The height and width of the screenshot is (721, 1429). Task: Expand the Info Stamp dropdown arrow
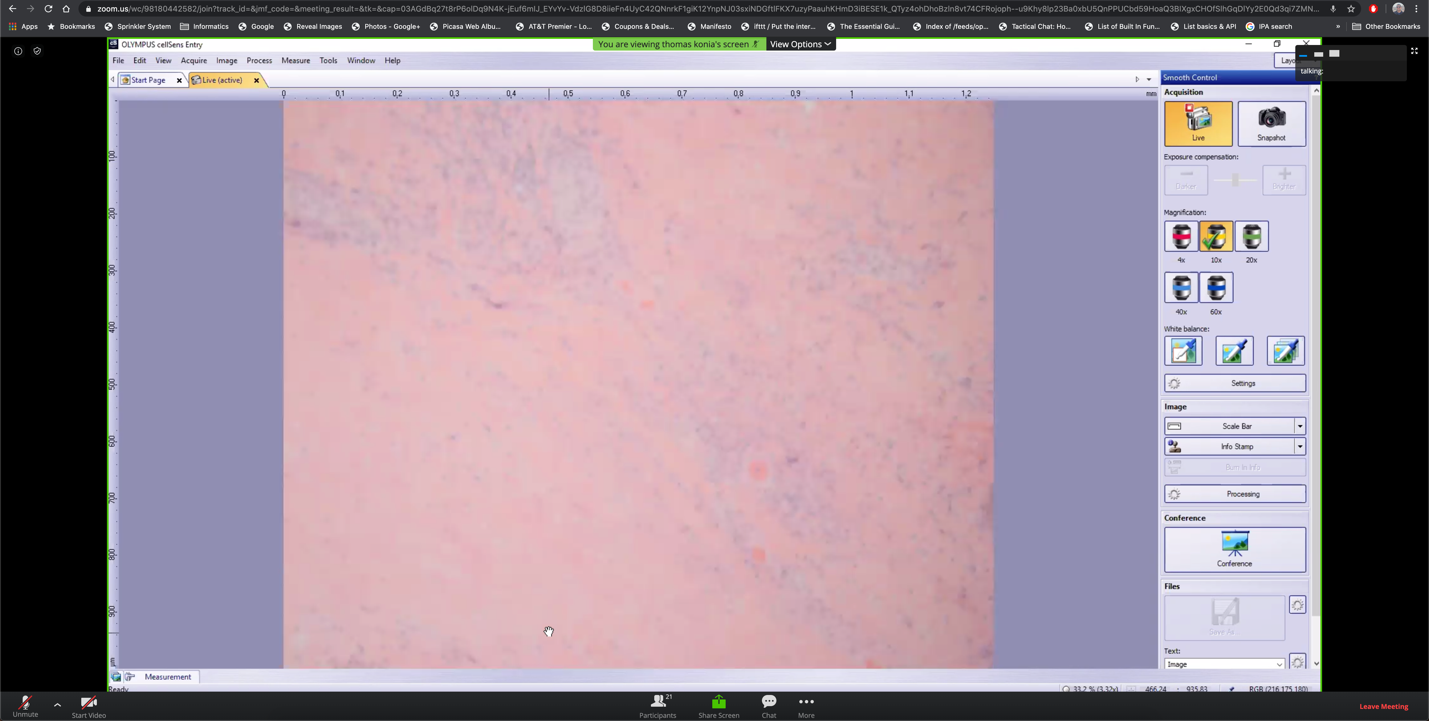pyautogui.click(x=1300, y=446)
